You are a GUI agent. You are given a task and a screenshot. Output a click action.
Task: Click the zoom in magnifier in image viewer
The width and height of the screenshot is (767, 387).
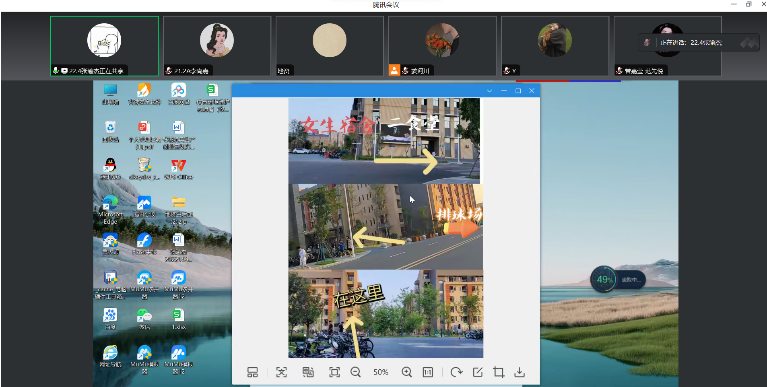[x=406, y=372]
